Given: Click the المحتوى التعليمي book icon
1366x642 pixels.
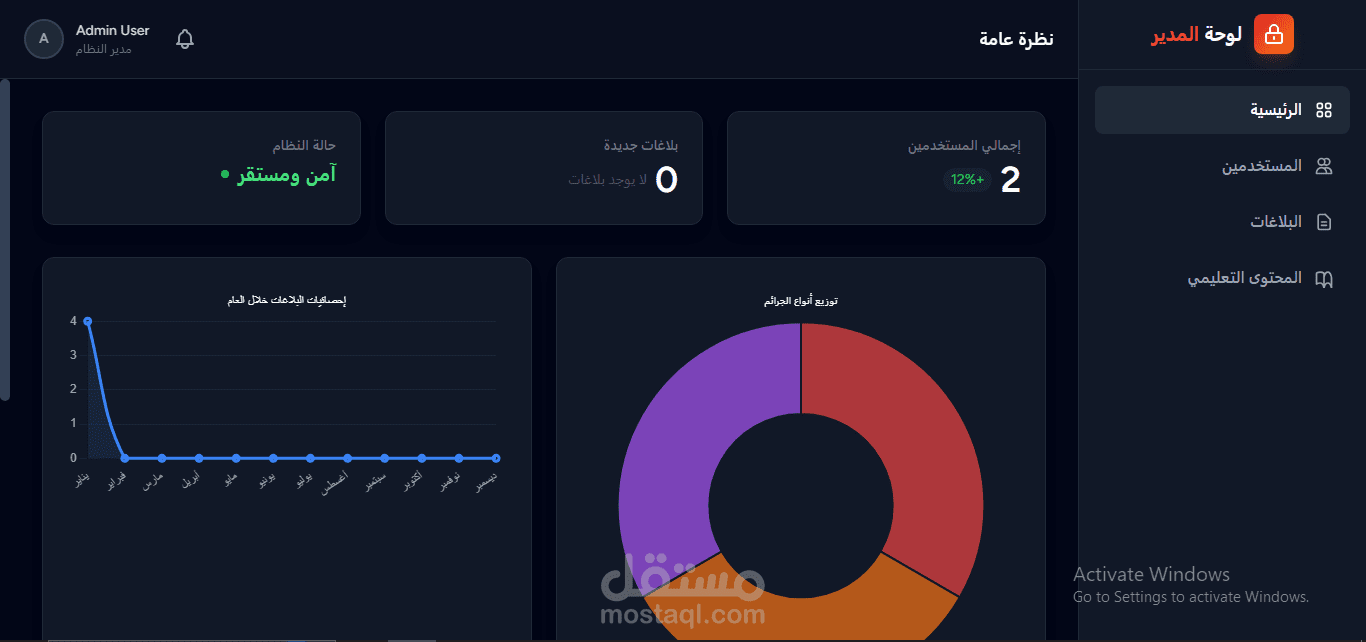Looking at the screenshot, I should click(x=1324, y=278).
